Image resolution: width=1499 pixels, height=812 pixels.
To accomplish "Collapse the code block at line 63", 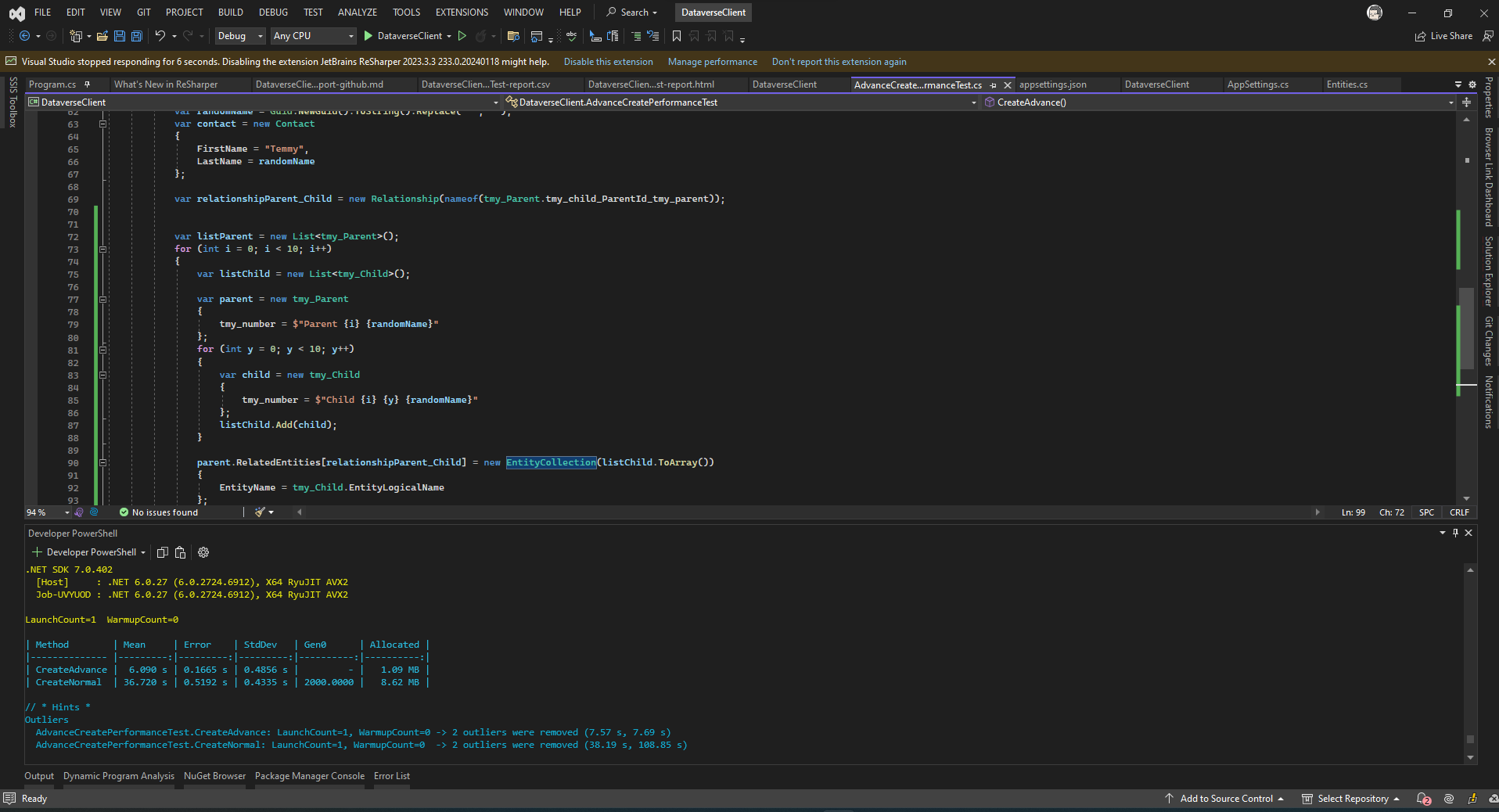I will pyautogui.click(x=102, y=124).
